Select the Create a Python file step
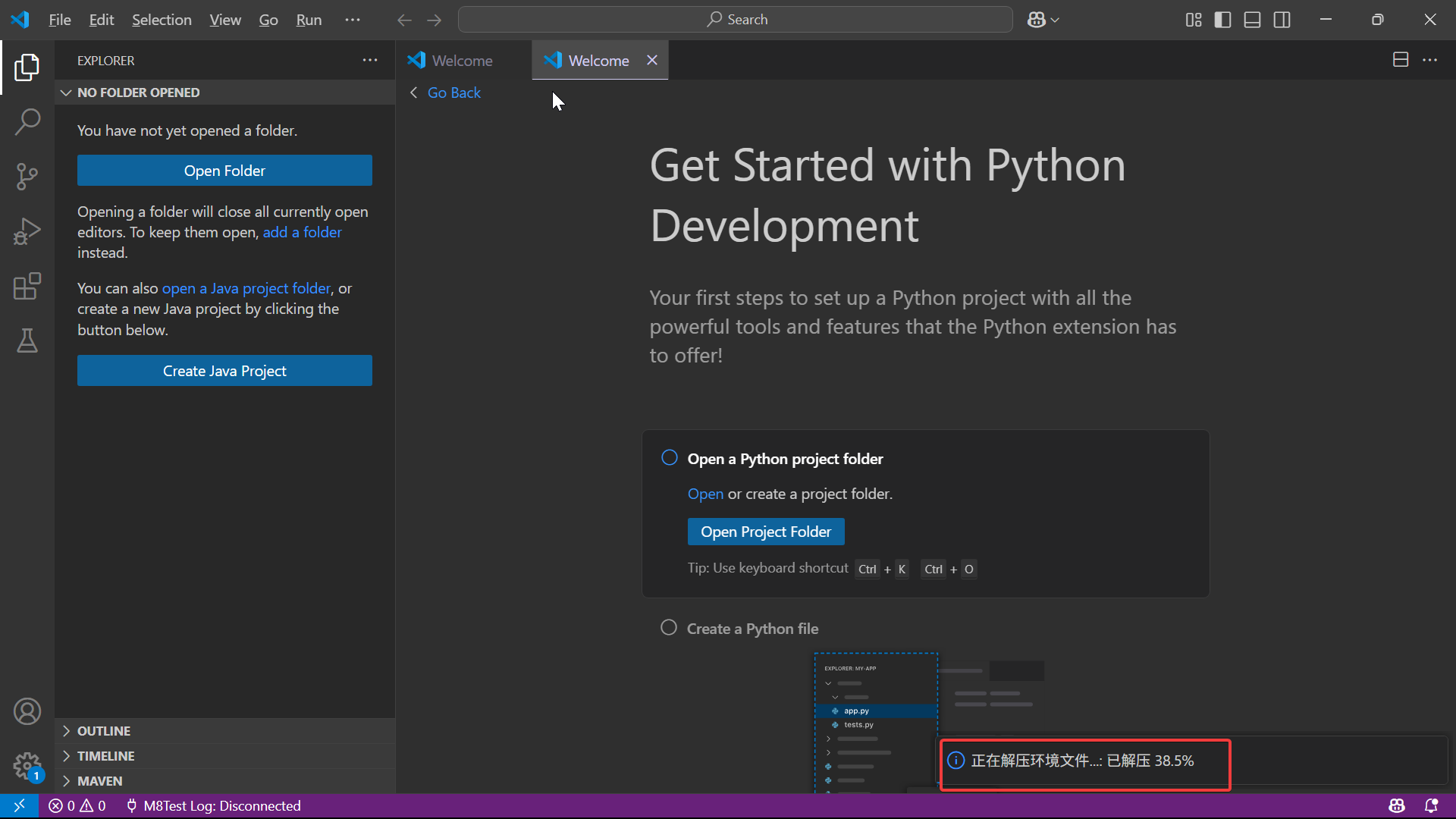Screen dimensions: 1456x819 (752, 629)
